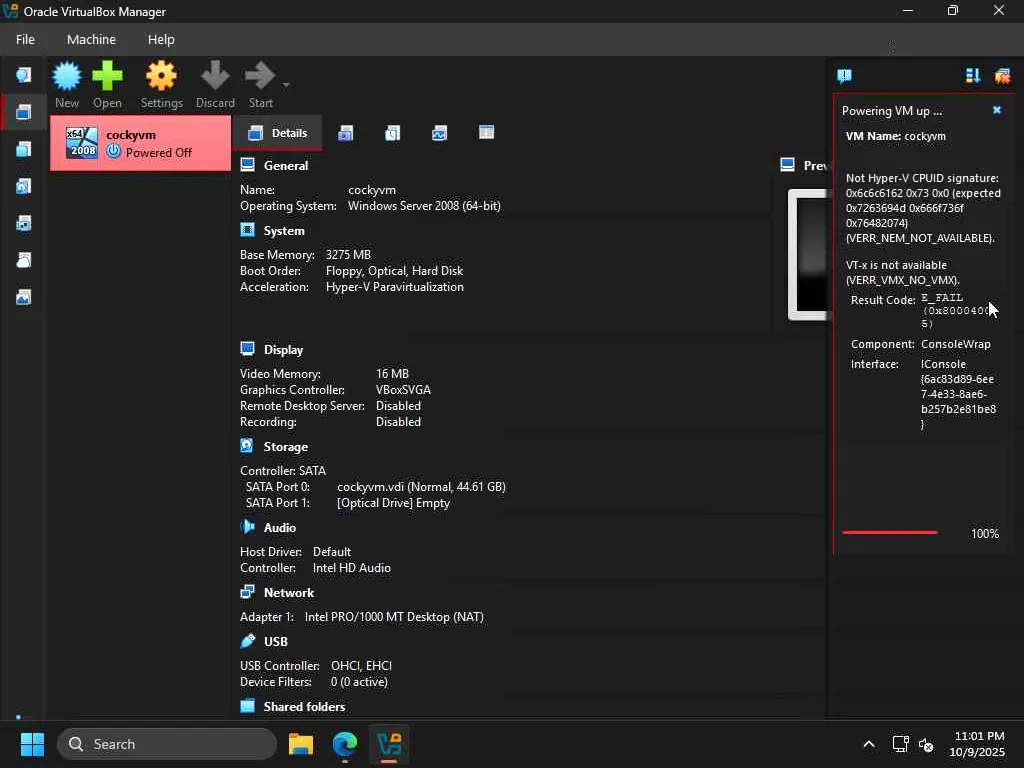This screenshot has height=768, width=1024.
Task: Click the remove all notifications icon
Action: pos(1002,76)
